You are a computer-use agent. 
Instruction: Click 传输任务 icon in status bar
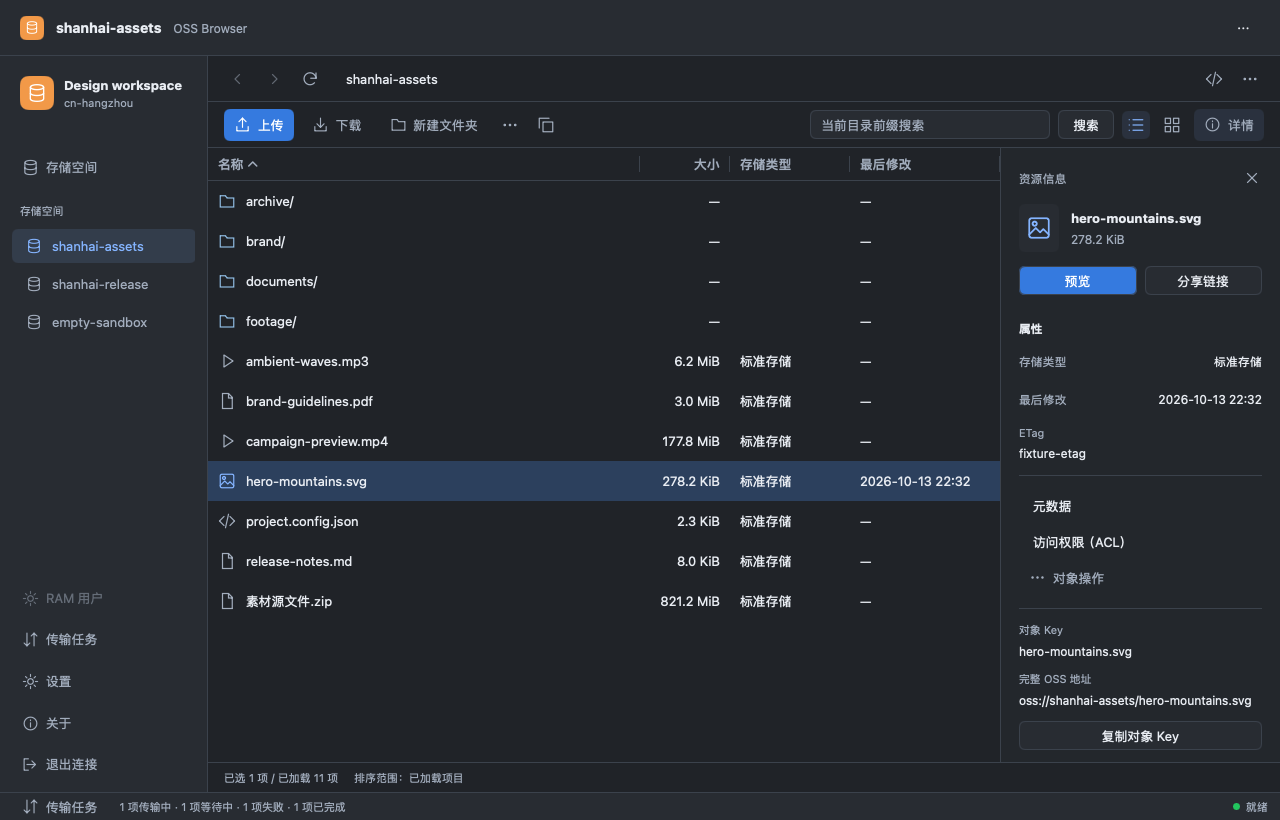pos(30,806)
